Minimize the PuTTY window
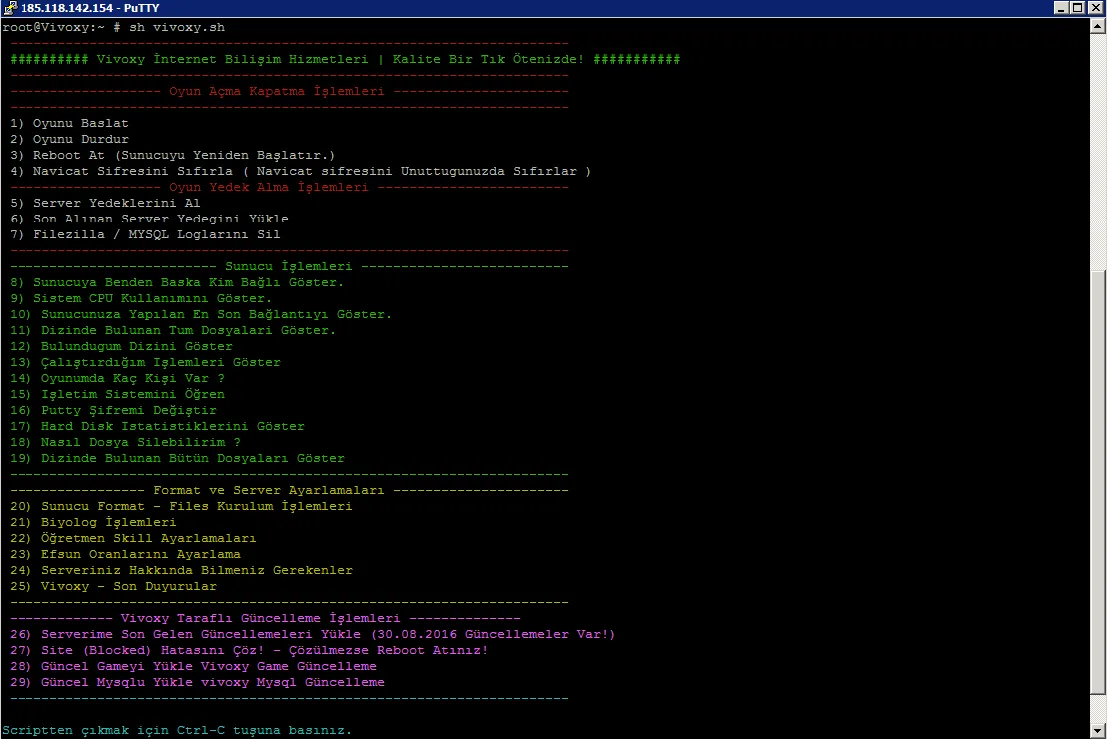The width and height of the screenshot is (1107, 739). pyautogui.click(x=1061, y=8)
